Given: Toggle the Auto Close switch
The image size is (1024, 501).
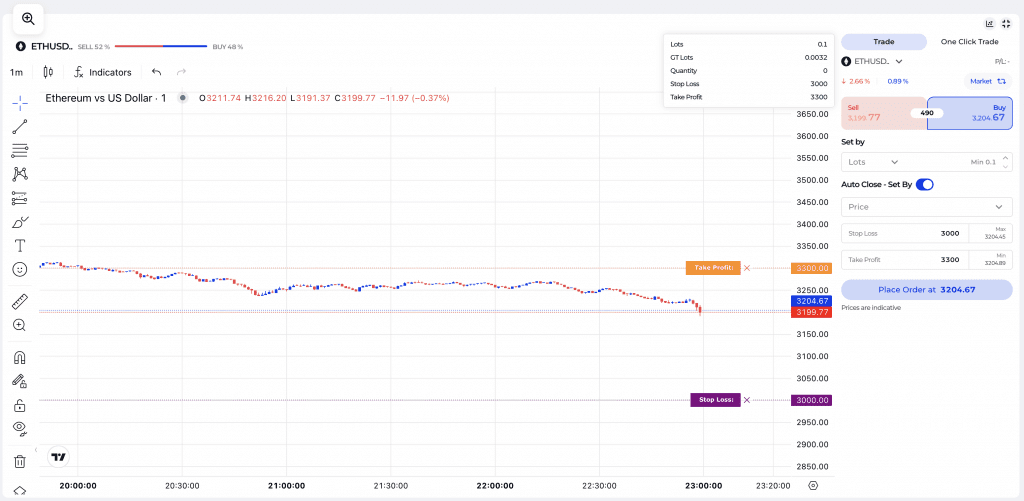Looking at the screenshot, I should click(x=924, y=184).
